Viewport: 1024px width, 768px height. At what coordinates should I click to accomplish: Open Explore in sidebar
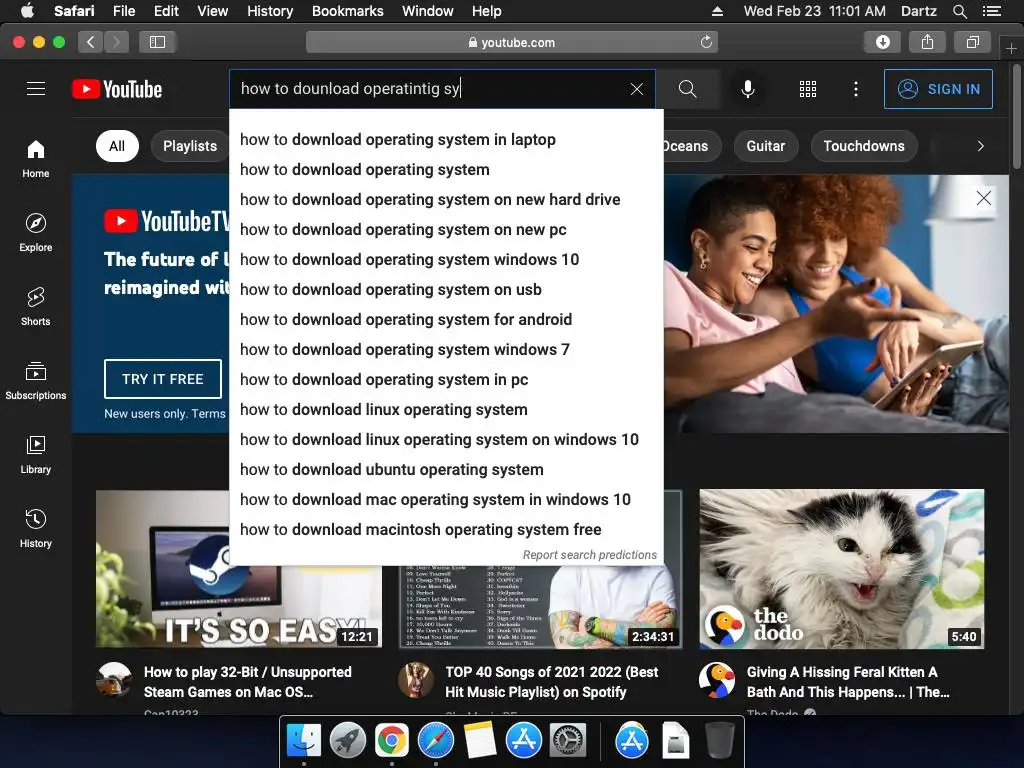pos(36,232)
